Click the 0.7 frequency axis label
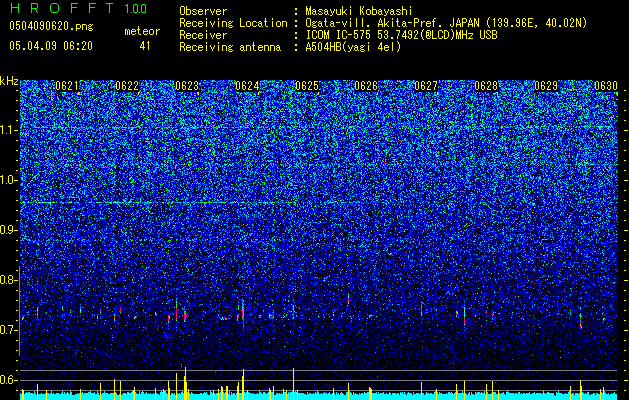Image resolution: width=629 pixels, height=400 pixels. tap(8, 330)
